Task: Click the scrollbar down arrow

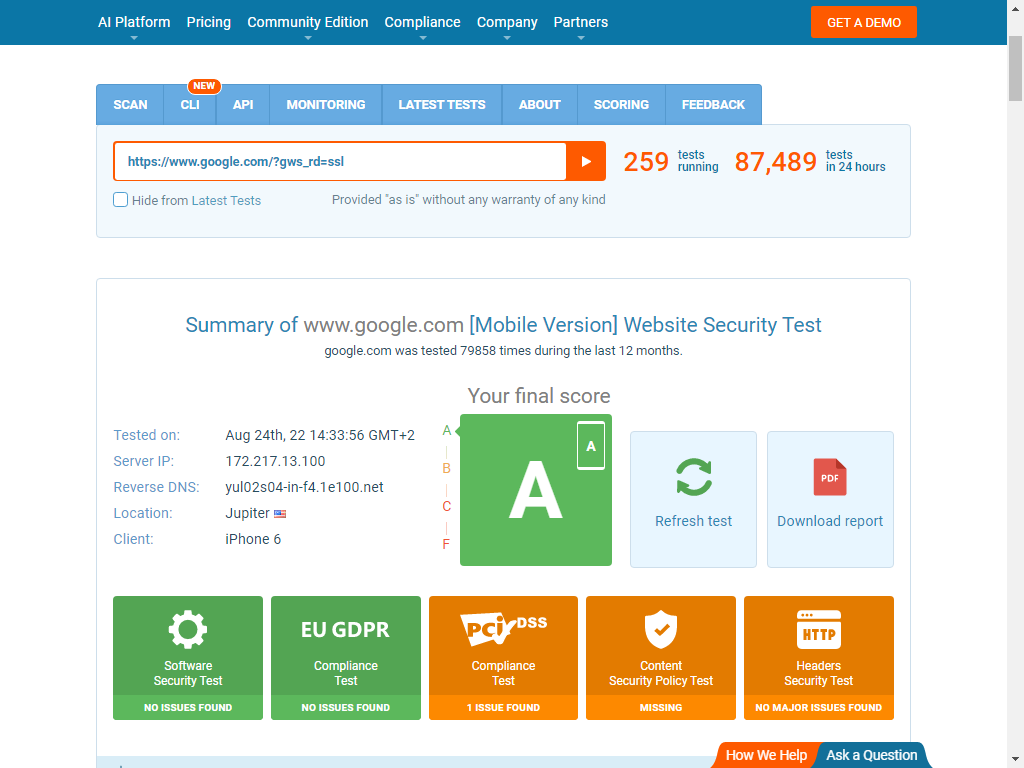Action: (x=1016, y=760)
